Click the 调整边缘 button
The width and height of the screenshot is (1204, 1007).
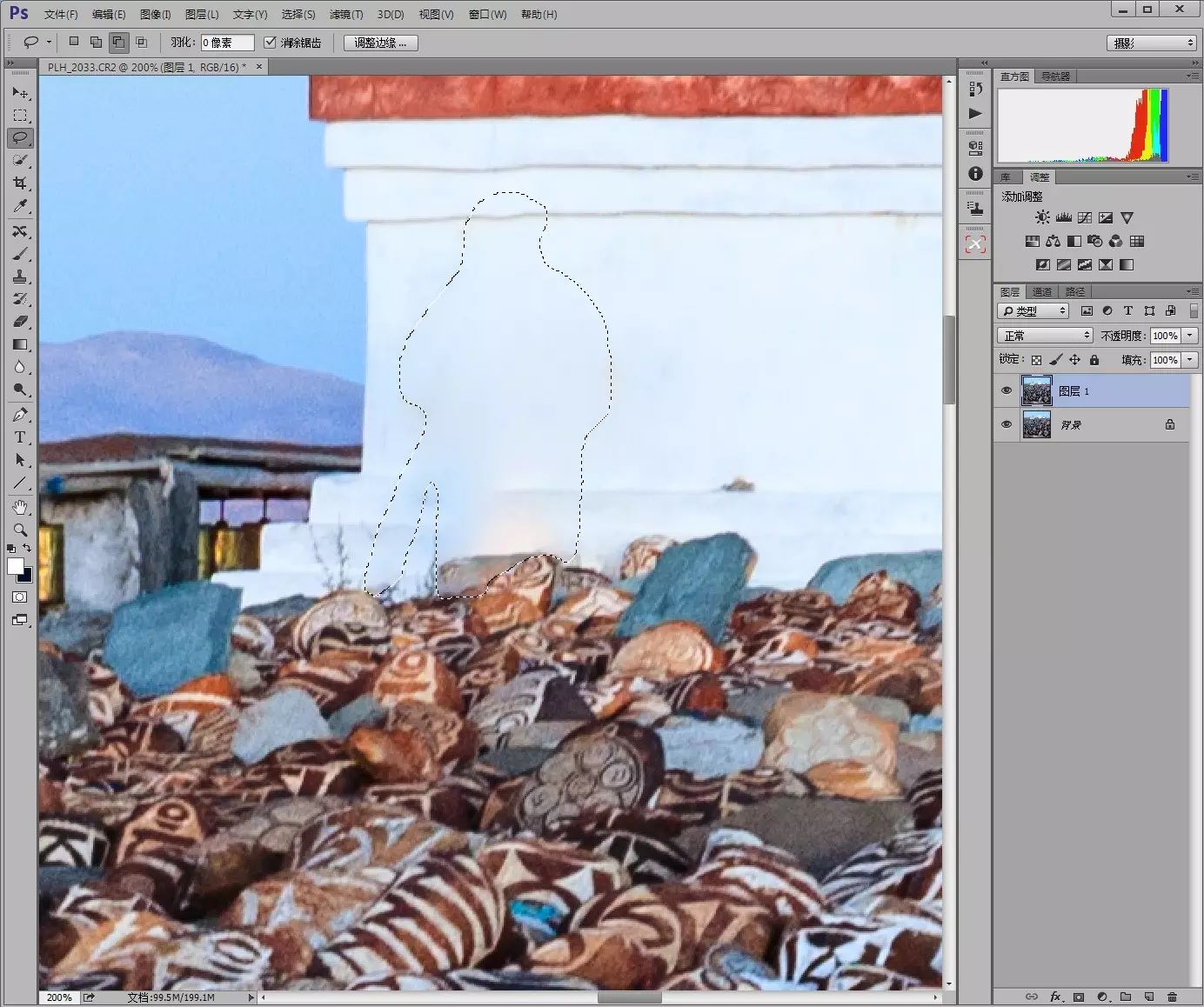point(381,43)
